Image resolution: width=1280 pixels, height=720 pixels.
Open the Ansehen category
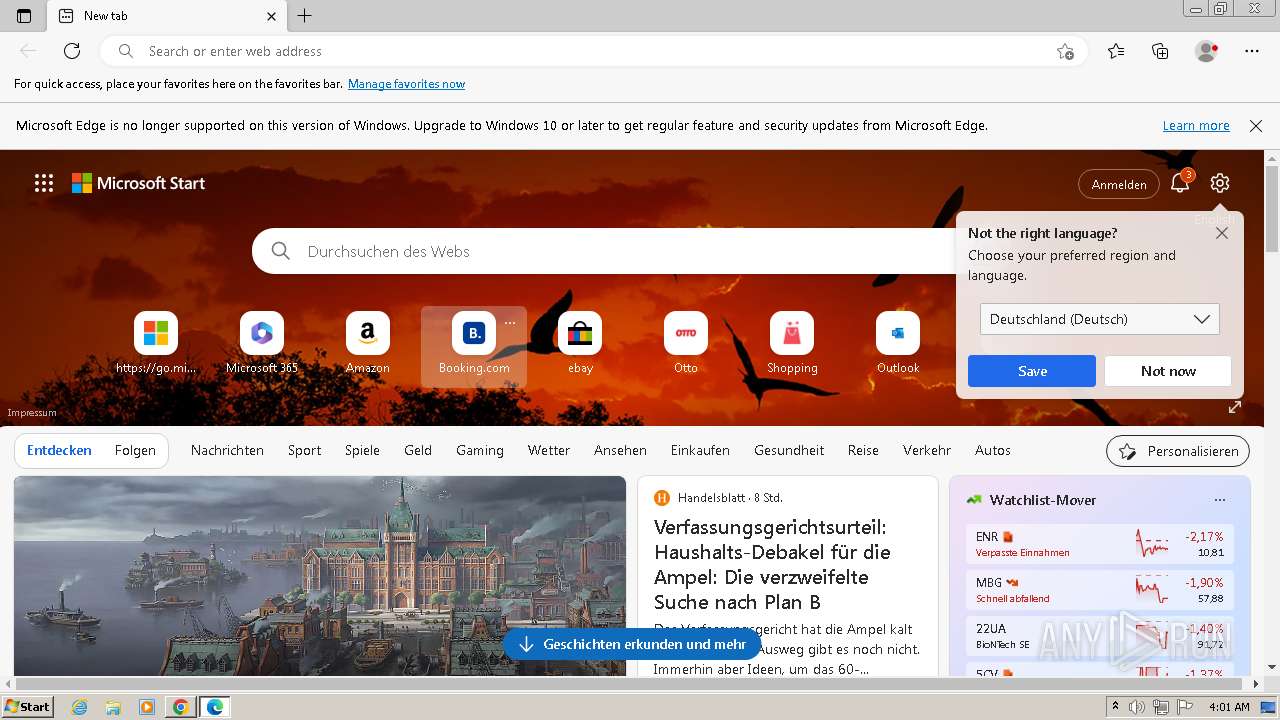coord(620,451)
